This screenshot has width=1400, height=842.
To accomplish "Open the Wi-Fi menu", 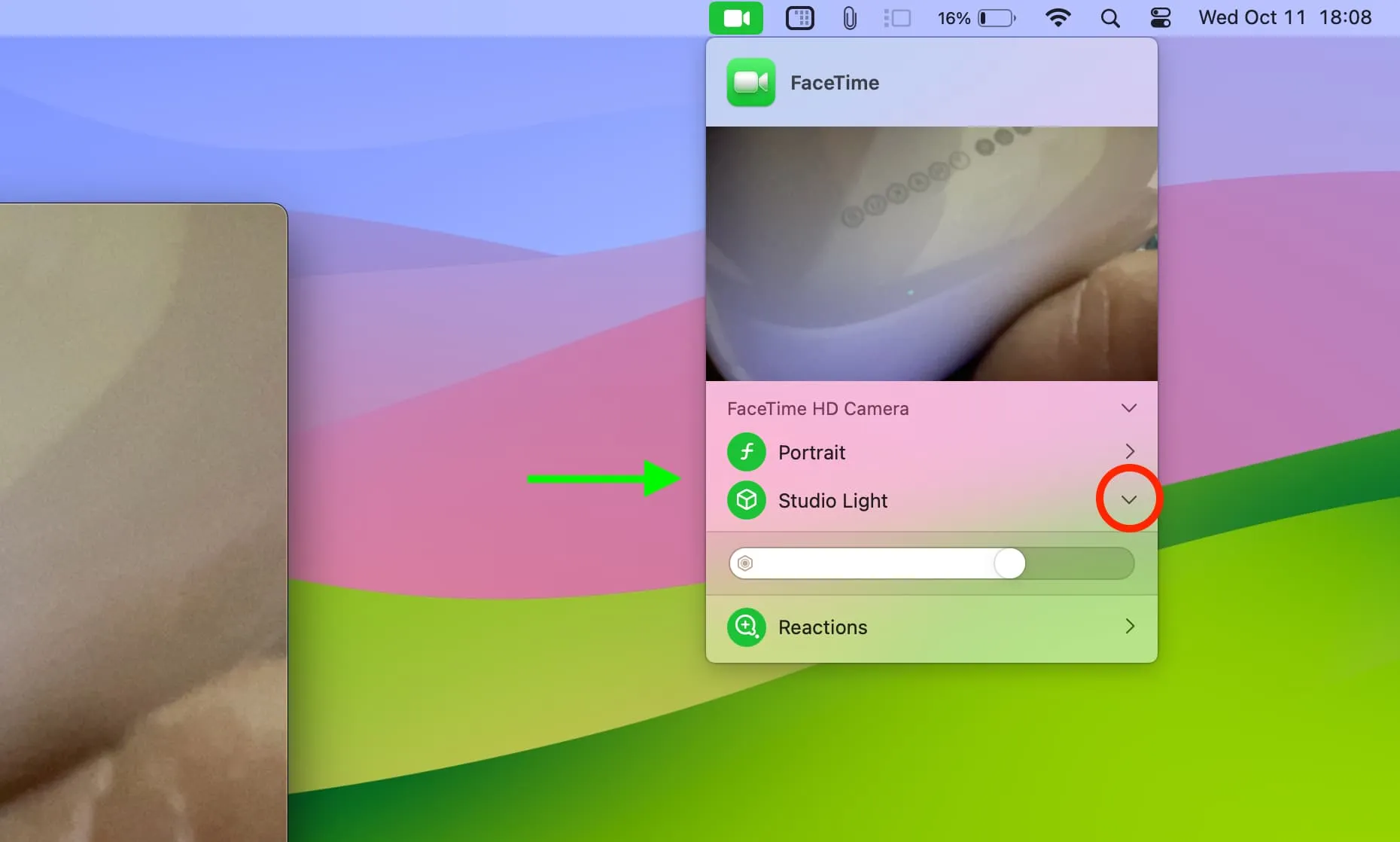I will (x=1058, y=18).
